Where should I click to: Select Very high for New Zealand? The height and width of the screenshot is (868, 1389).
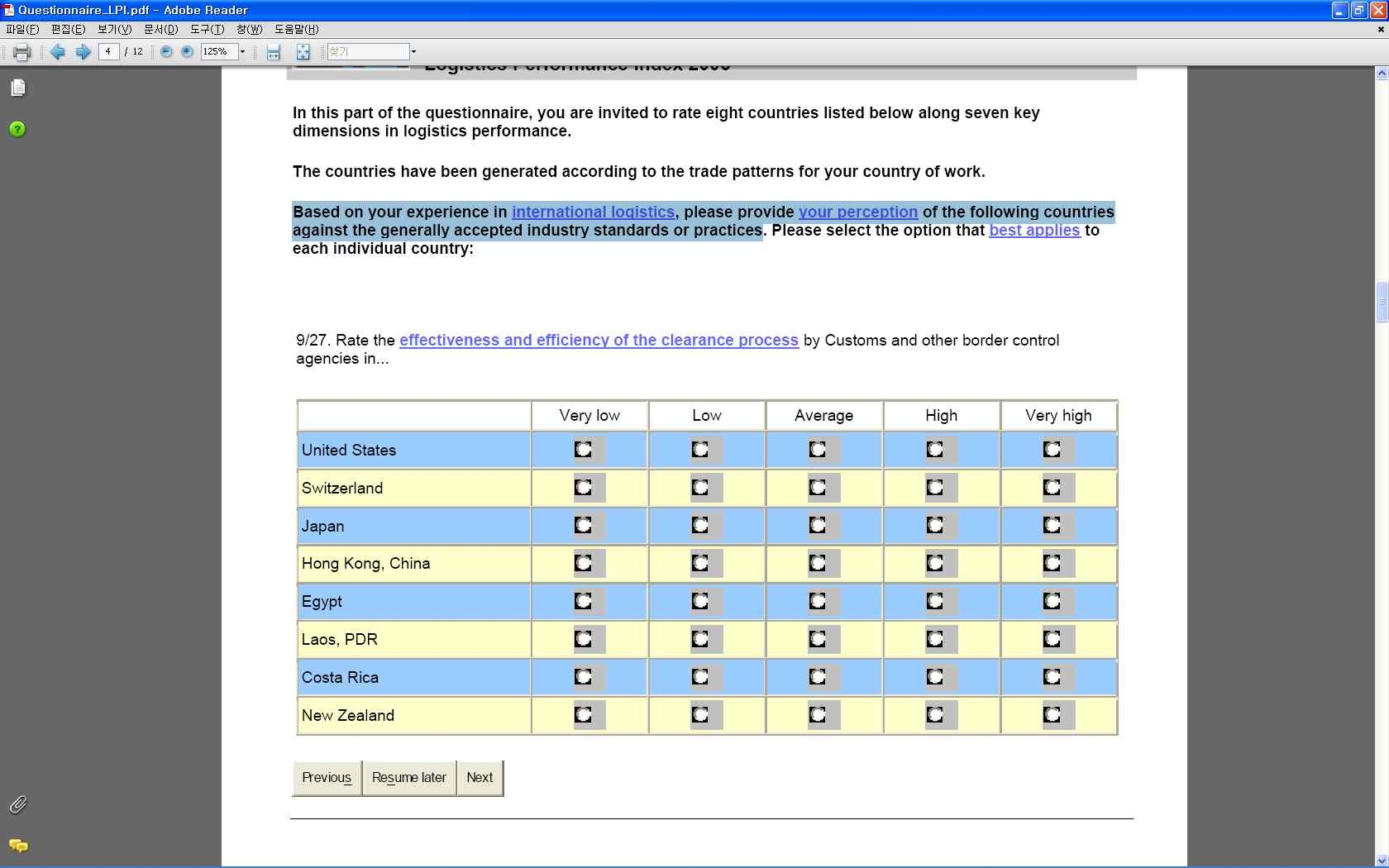pyautogui.click(x=1052, y=714)
